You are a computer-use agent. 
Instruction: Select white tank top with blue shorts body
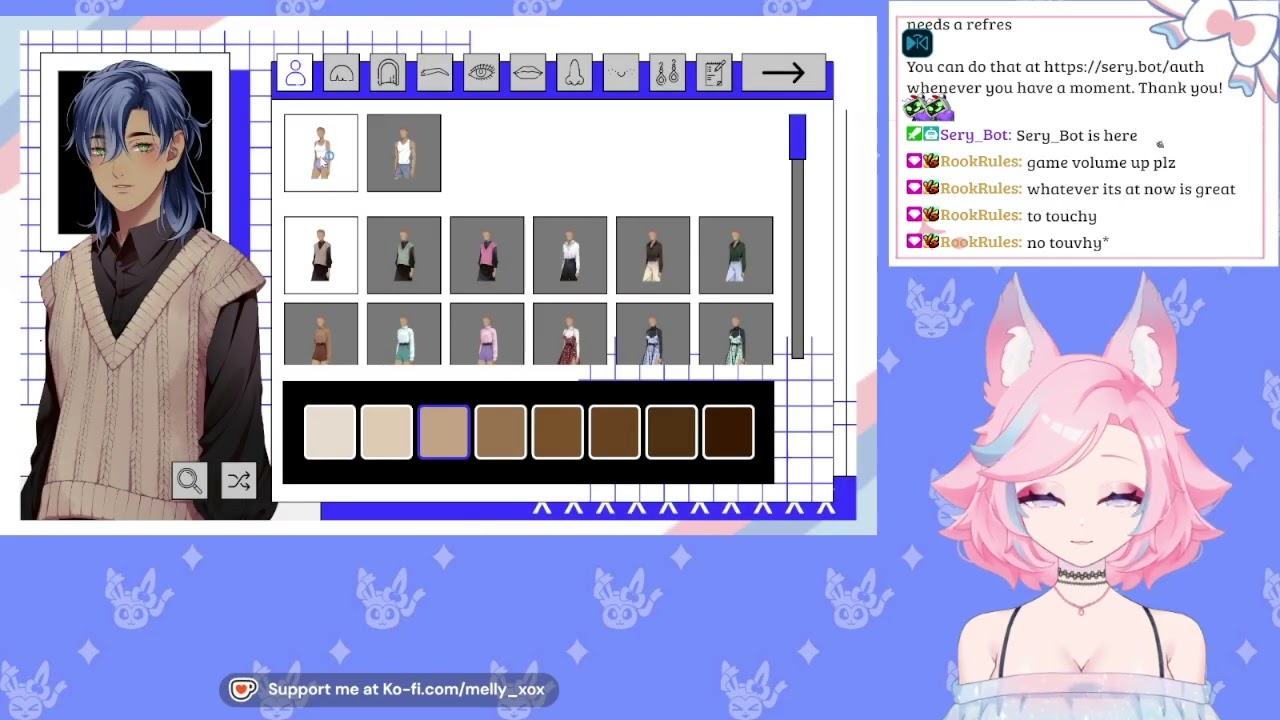[404, 153]
